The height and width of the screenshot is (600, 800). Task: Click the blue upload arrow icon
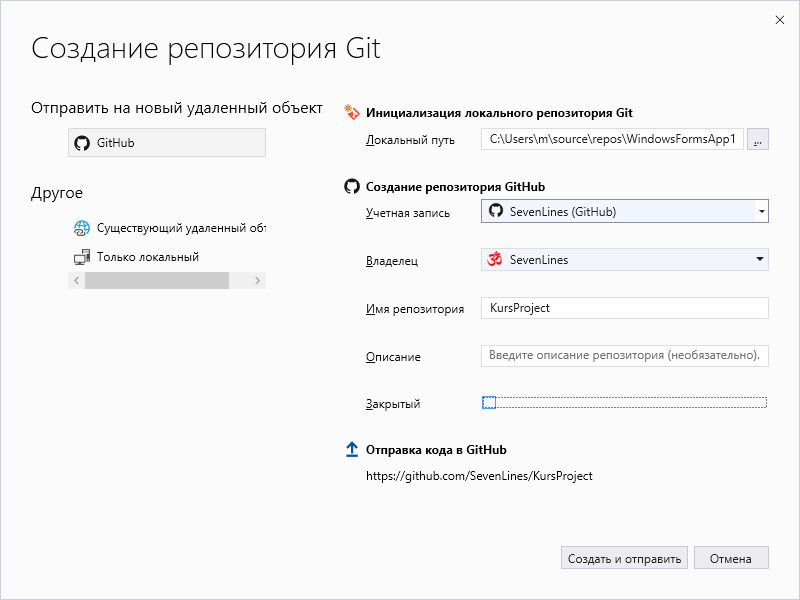pos(352,449)
